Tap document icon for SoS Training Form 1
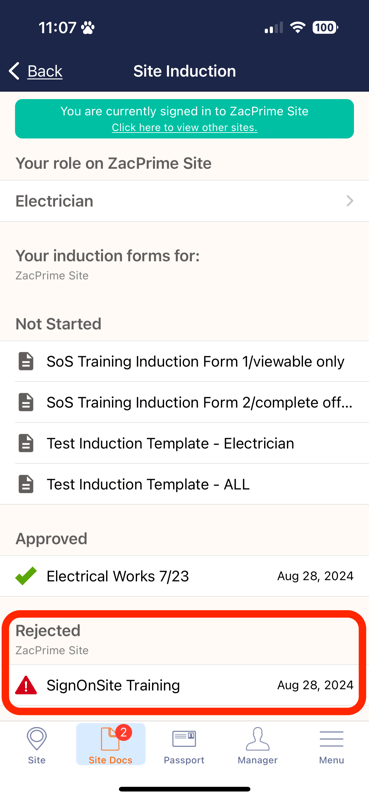Image resolution: width=369 pixels, height=799 pixels. click(26, 362)
